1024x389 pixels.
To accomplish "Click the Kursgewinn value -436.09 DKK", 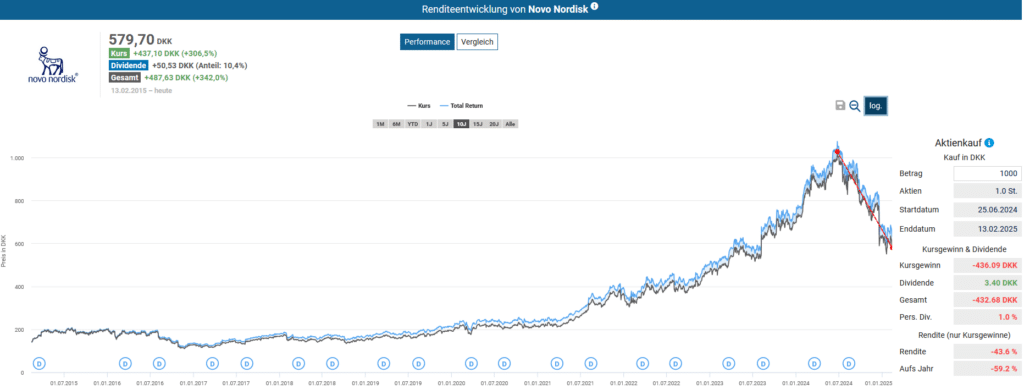I will point(987,266).
